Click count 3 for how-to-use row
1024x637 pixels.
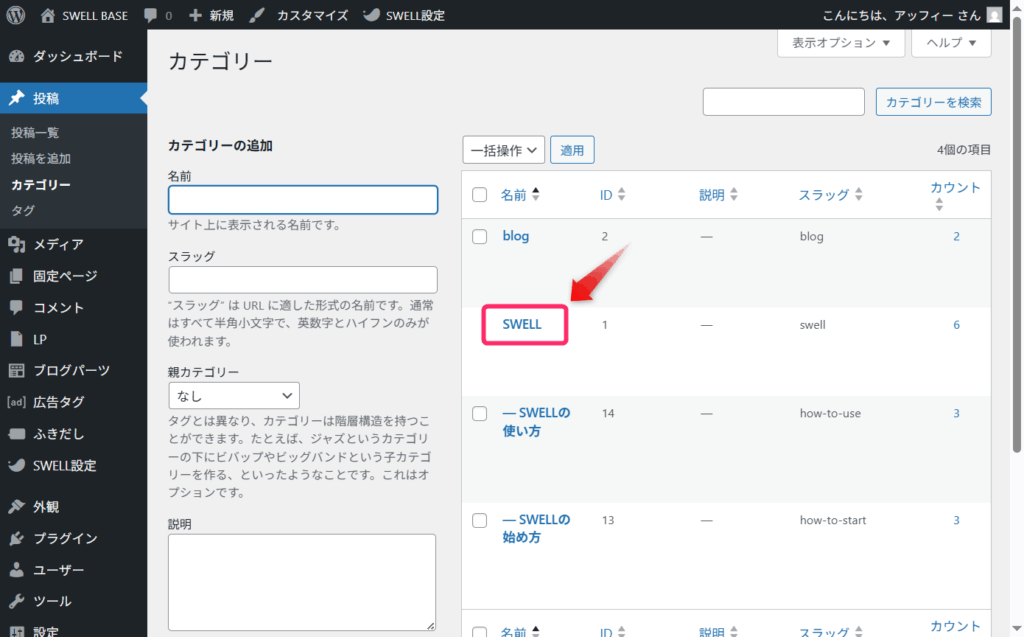tap(956, 414)
